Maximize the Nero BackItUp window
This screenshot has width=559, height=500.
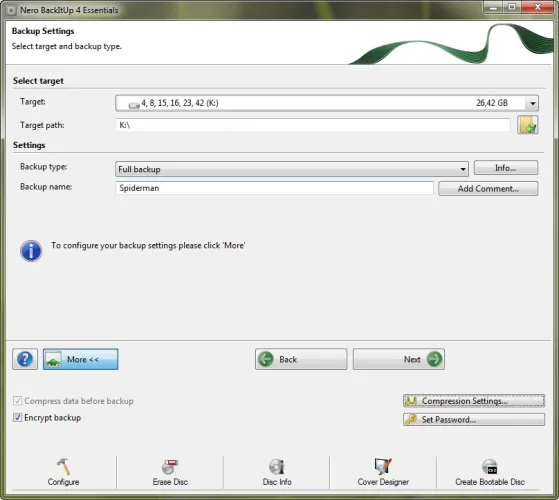[x=512, y=8]
